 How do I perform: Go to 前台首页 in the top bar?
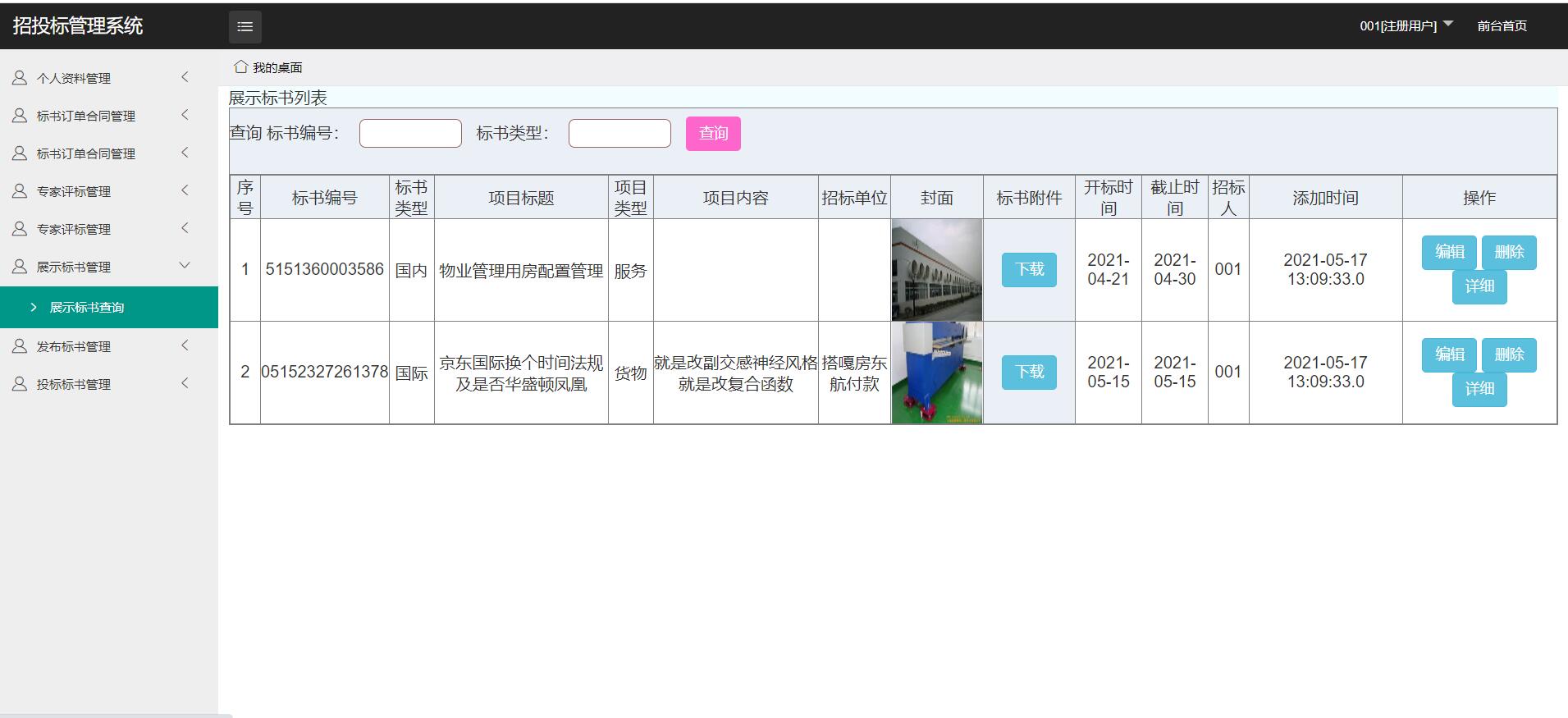click(1502, 25)
